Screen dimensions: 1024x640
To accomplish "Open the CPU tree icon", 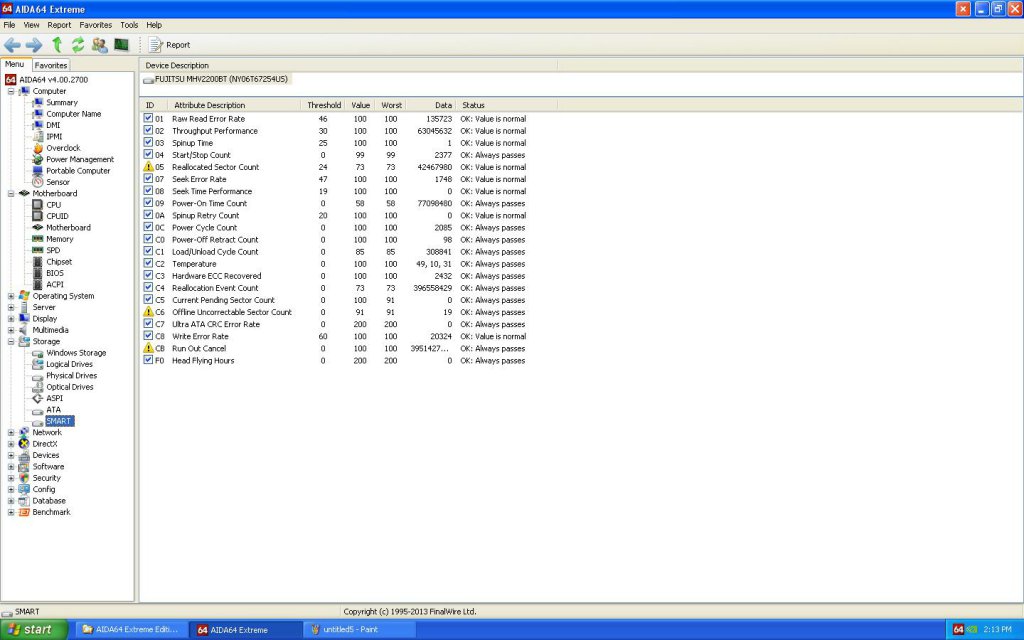I will pos(38,205).
